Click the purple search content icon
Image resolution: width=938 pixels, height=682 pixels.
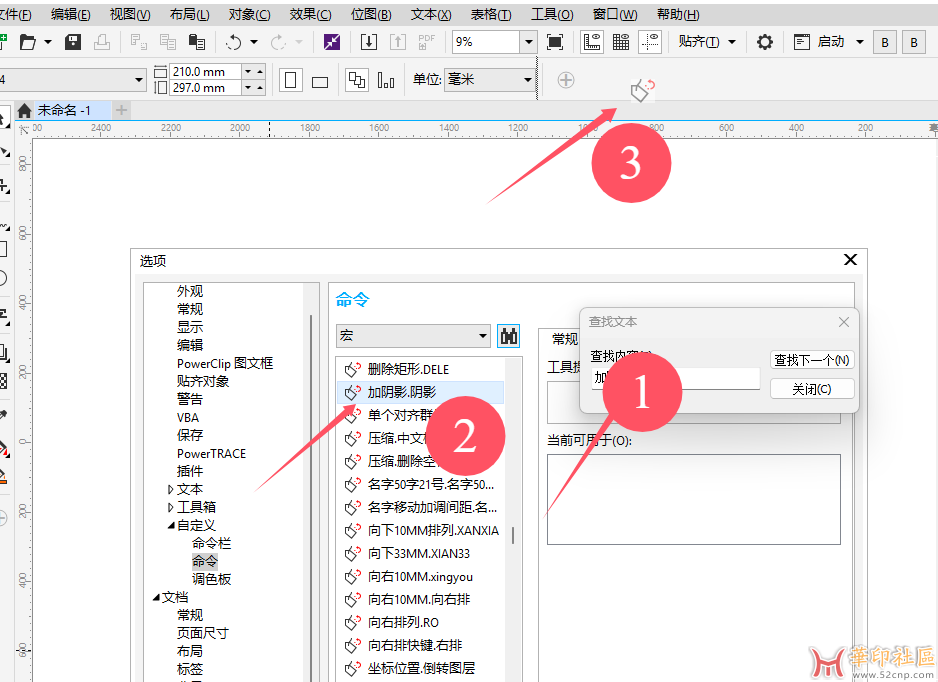pos(332,42)
